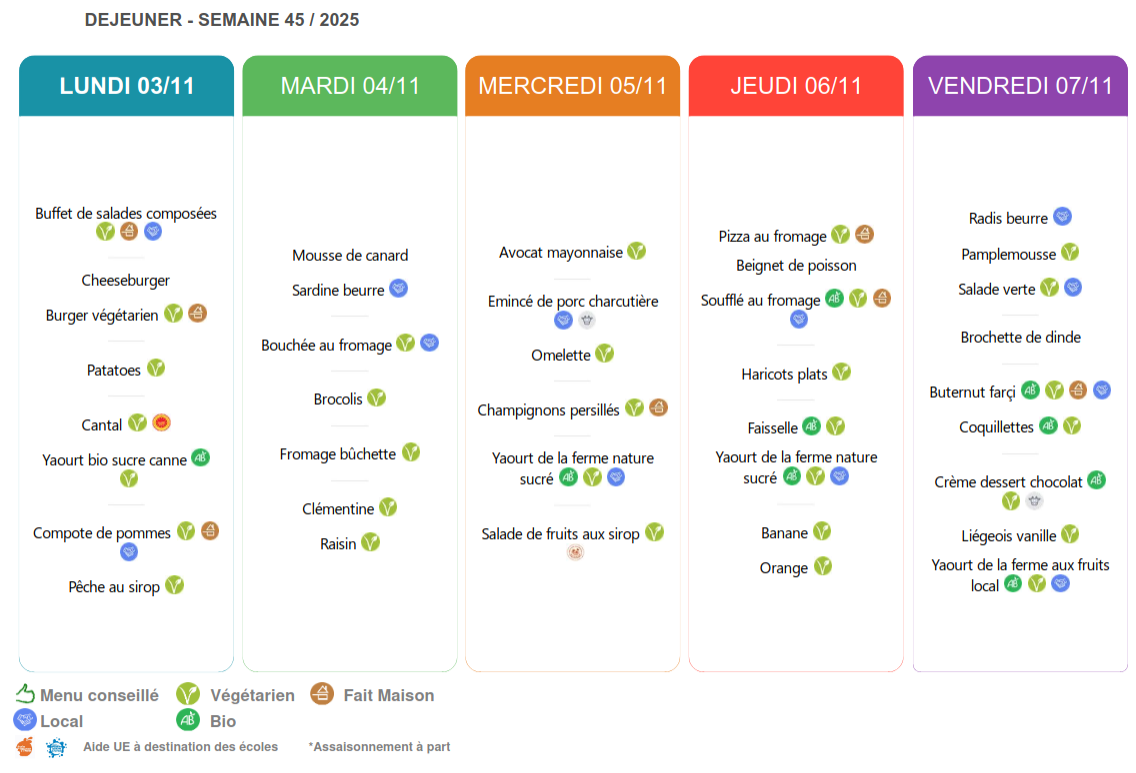1136x773 pixels.
Task: Click the bio icon next to Faisselle
Action: coord(812,427)
